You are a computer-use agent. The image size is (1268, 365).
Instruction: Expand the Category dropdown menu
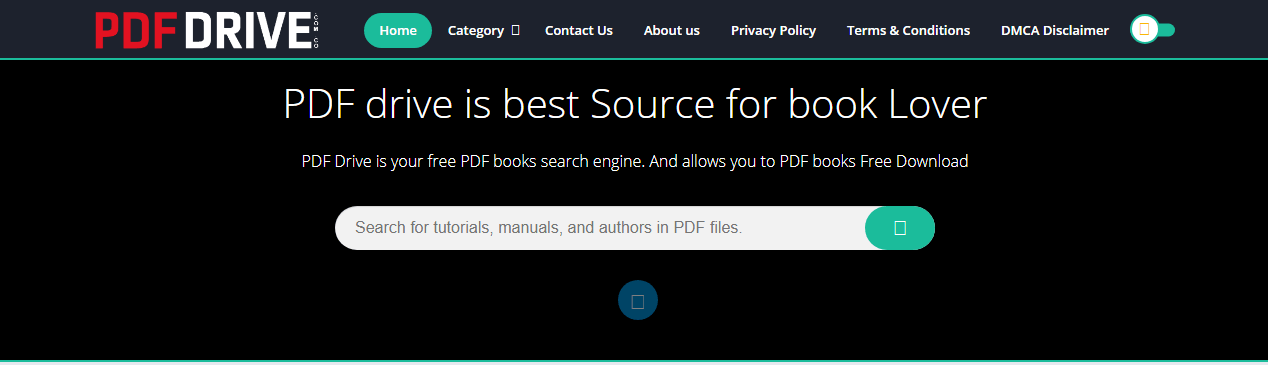point(483,30)
